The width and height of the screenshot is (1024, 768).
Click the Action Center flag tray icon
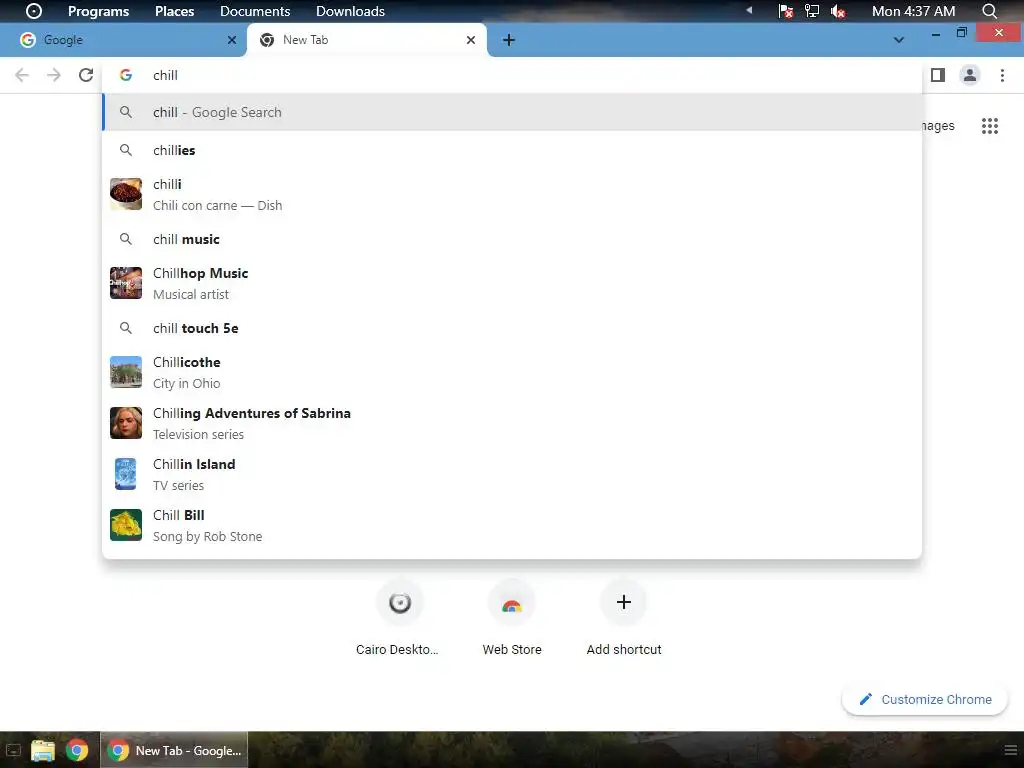pyautogui.click(x=786, y=11)
